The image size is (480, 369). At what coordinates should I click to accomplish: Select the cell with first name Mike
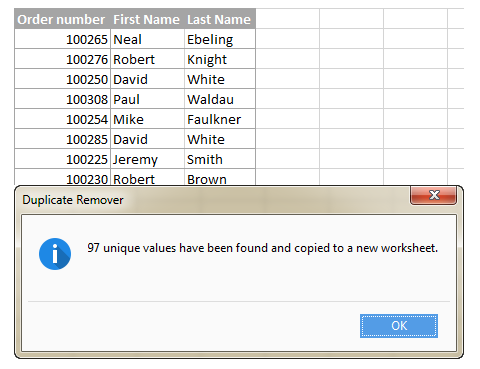(147, 119)
